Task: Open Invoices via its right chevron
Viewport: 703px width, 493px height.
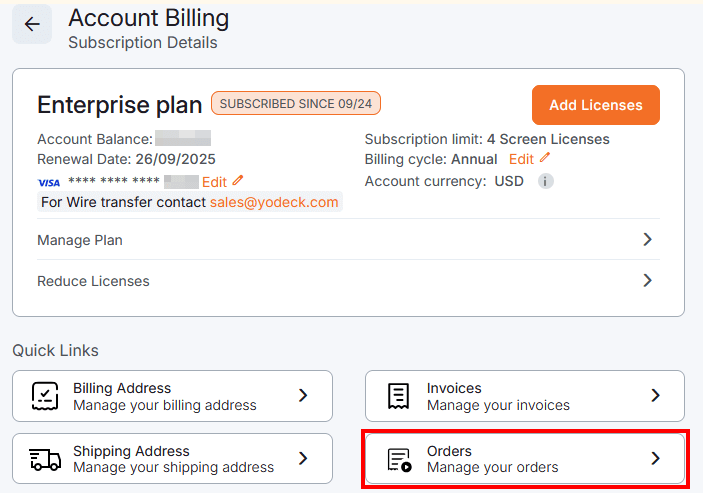Action: (x=656, y=396)
